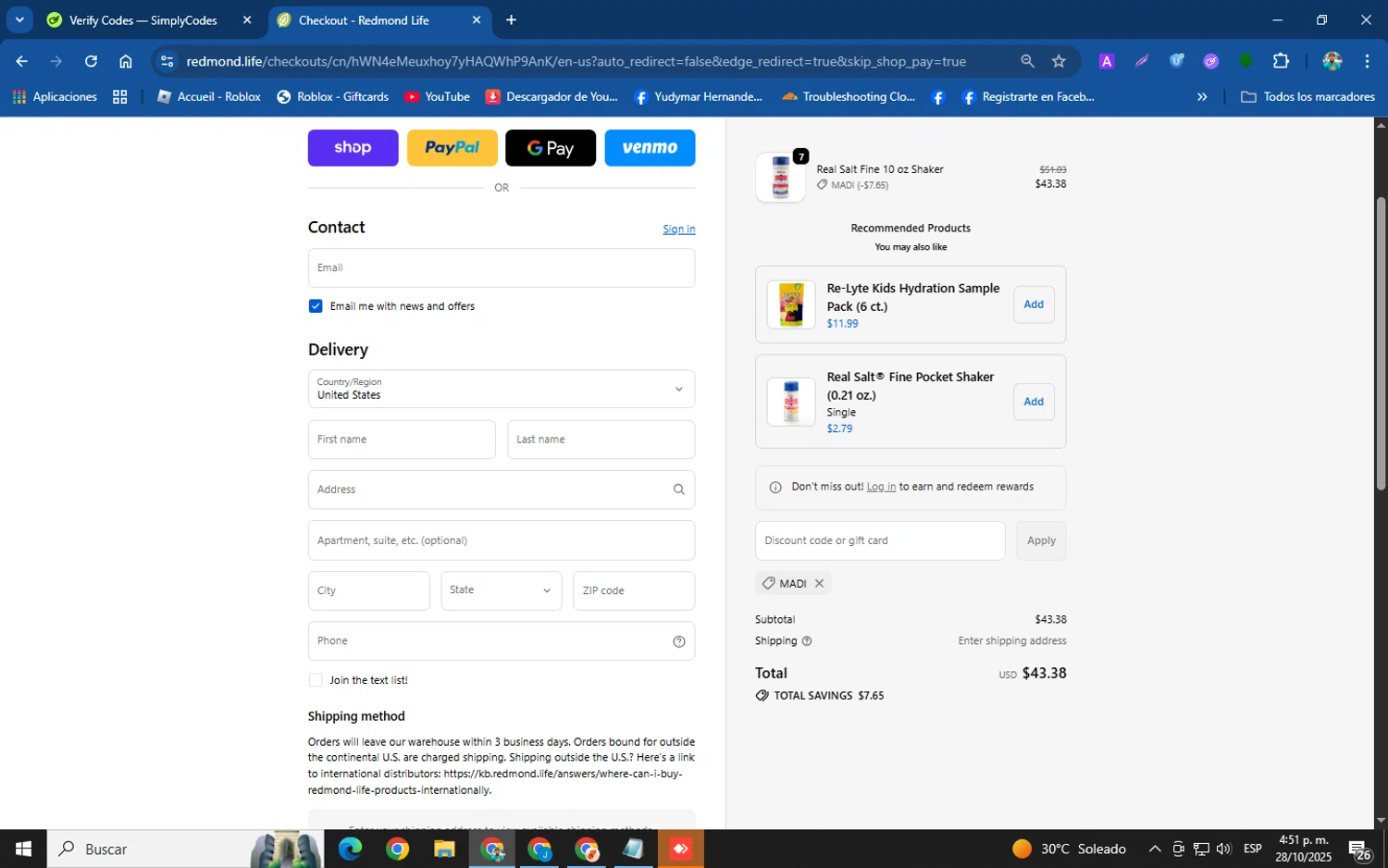This screenshot has height=868, width=1388.
Task: Click the Real Salt Fine 10 oz Shaker thumbnail
Action: pos(780,177)
